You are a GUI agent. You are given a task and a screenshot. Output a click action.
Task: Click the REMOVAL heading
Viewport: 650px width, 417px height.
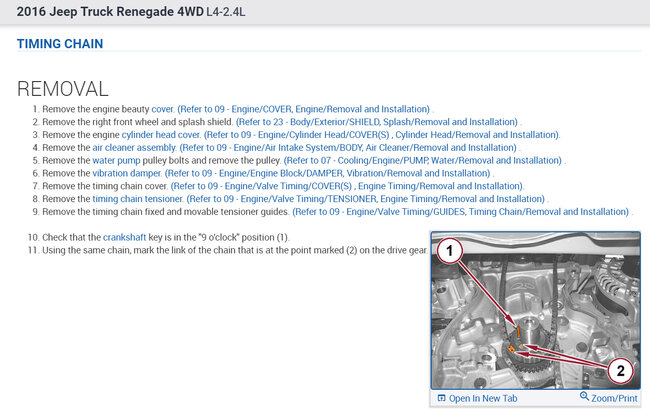coord(63,89)
